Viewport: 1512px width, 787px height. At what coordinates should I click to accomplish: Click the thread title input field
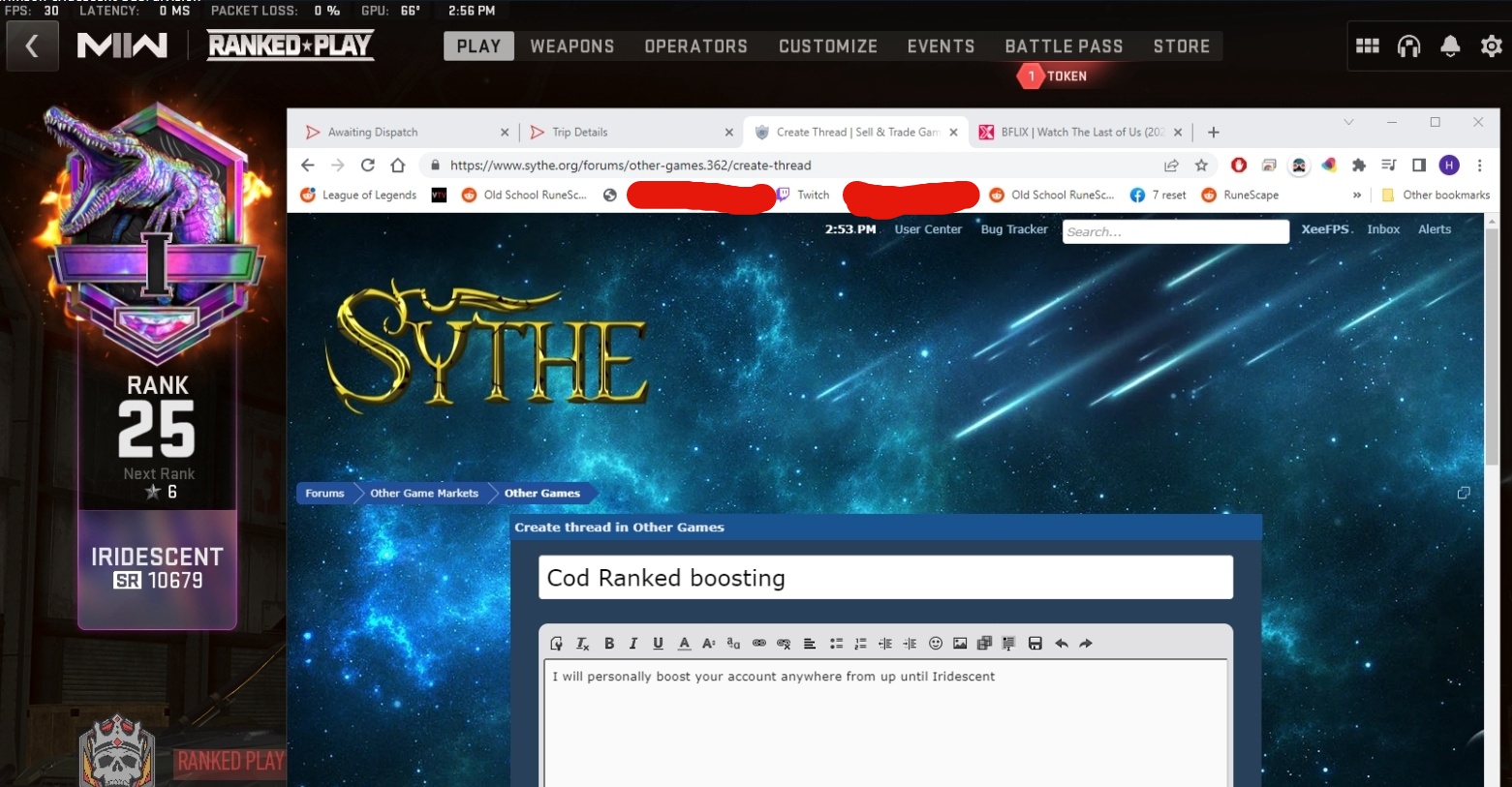point(885,578)
